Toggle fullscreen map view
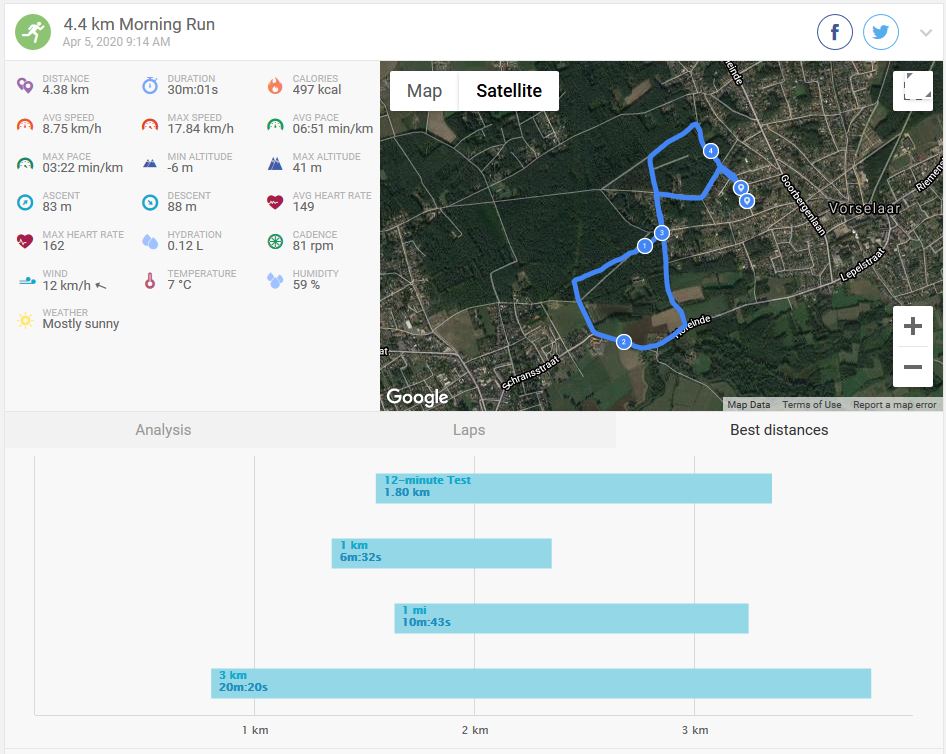946x754 pixels. [912, 91]
